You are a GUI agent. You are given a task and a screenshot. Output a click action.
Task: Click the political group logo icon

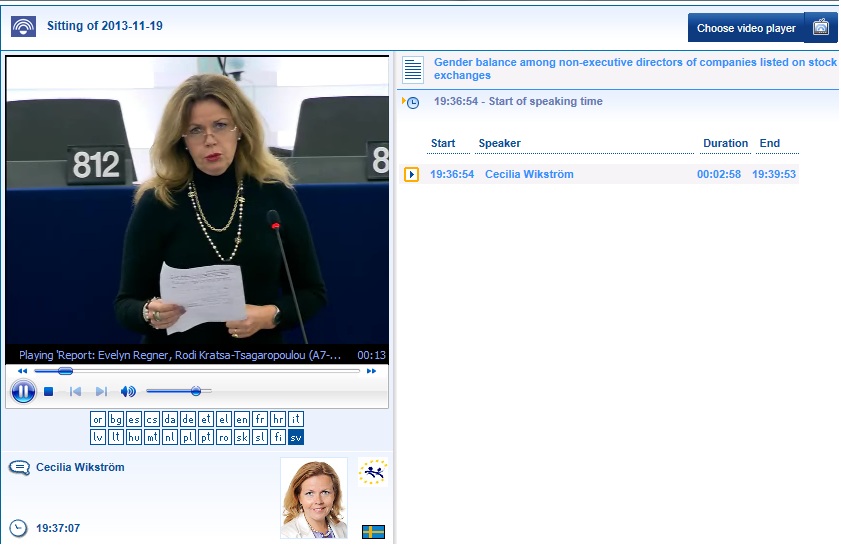[373, 472]
